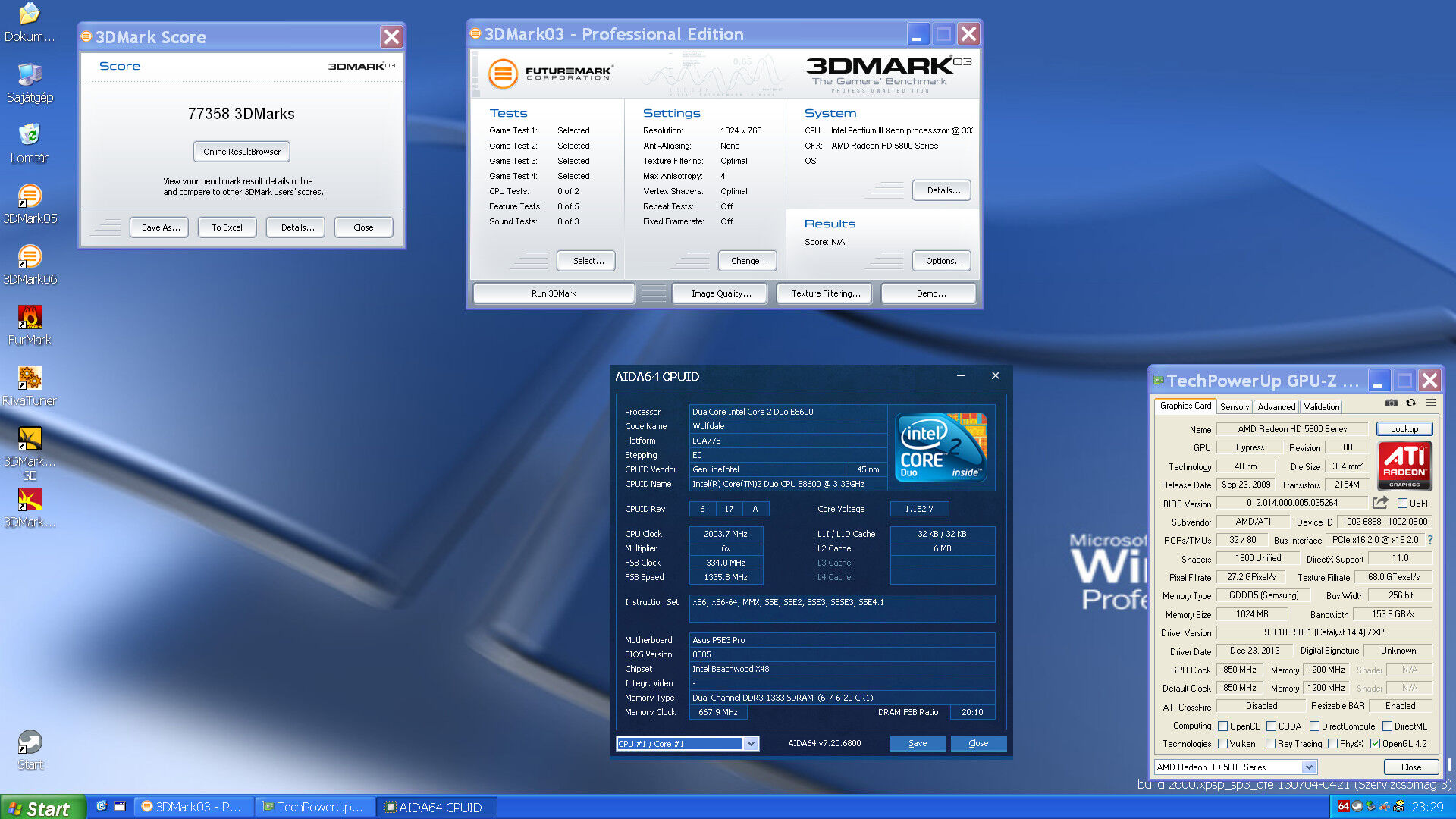Click the Run 3DMark button

(x=554, y=293)
